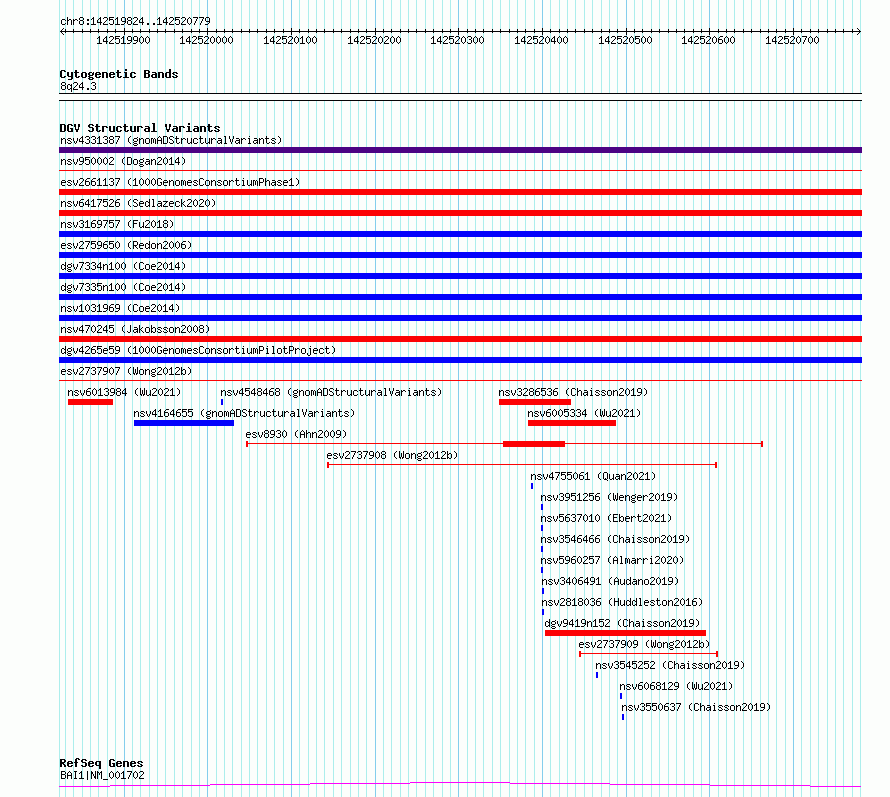The width and height of the screenshot is (890, 797).
Task: Click the Cytogenetic Bands track heading
Action: point(119,74)
